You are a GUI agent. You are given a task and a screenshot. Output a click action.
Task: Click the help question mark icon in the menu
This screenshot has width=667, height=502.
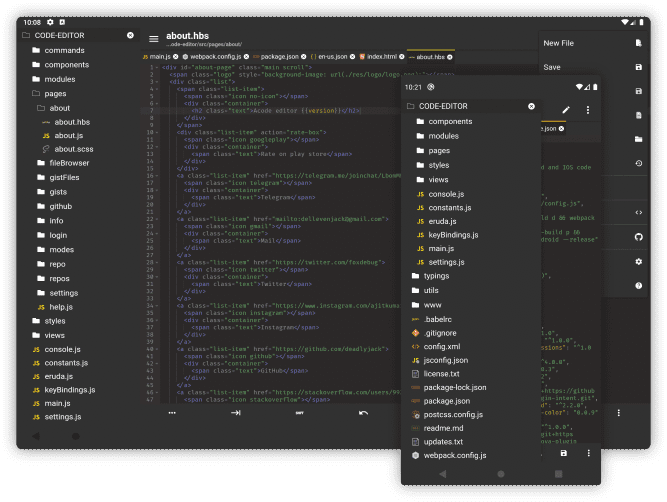tap(638, 285)
